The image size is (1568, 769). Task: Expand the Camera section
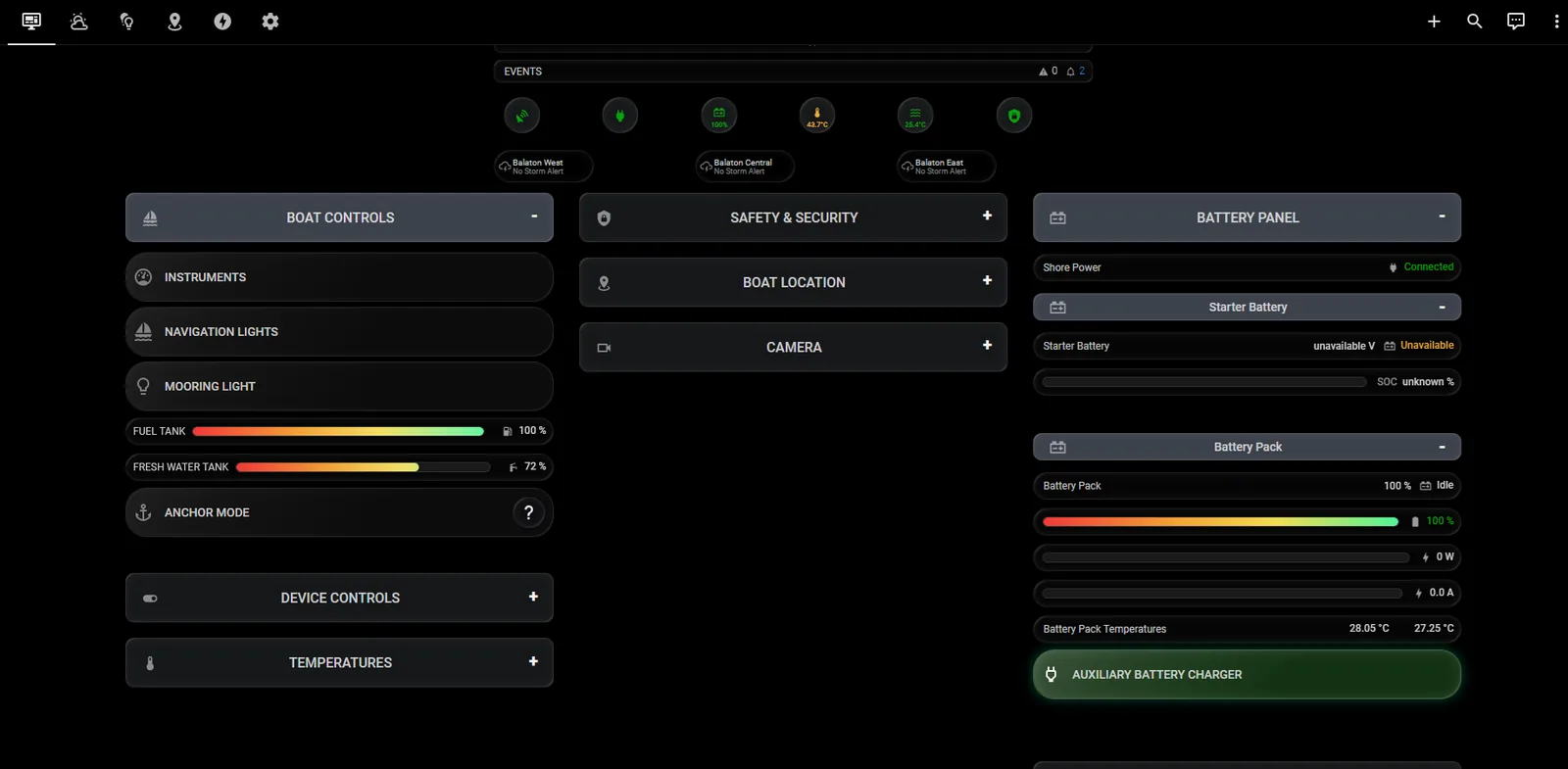(793, 347)
